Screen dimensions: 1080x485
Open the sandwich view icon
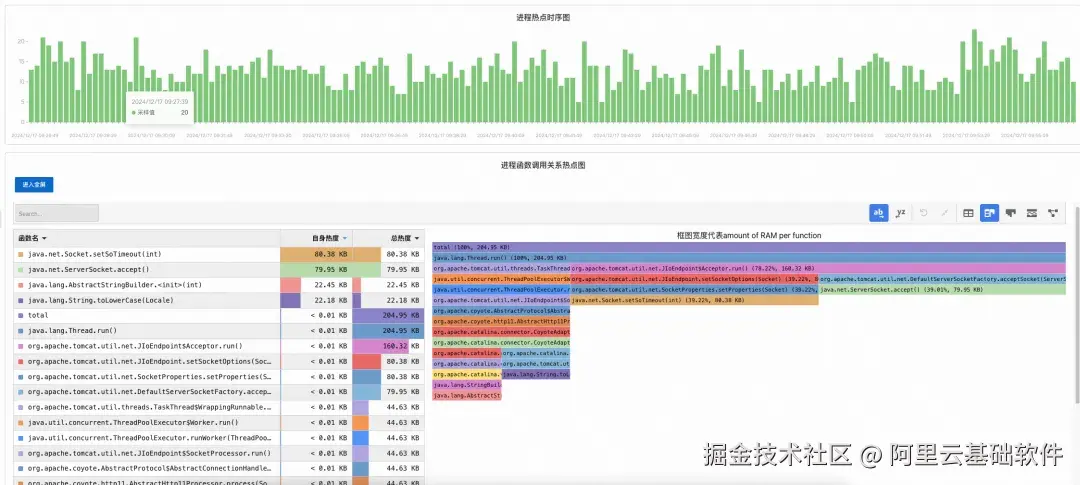pos(1032,213)
